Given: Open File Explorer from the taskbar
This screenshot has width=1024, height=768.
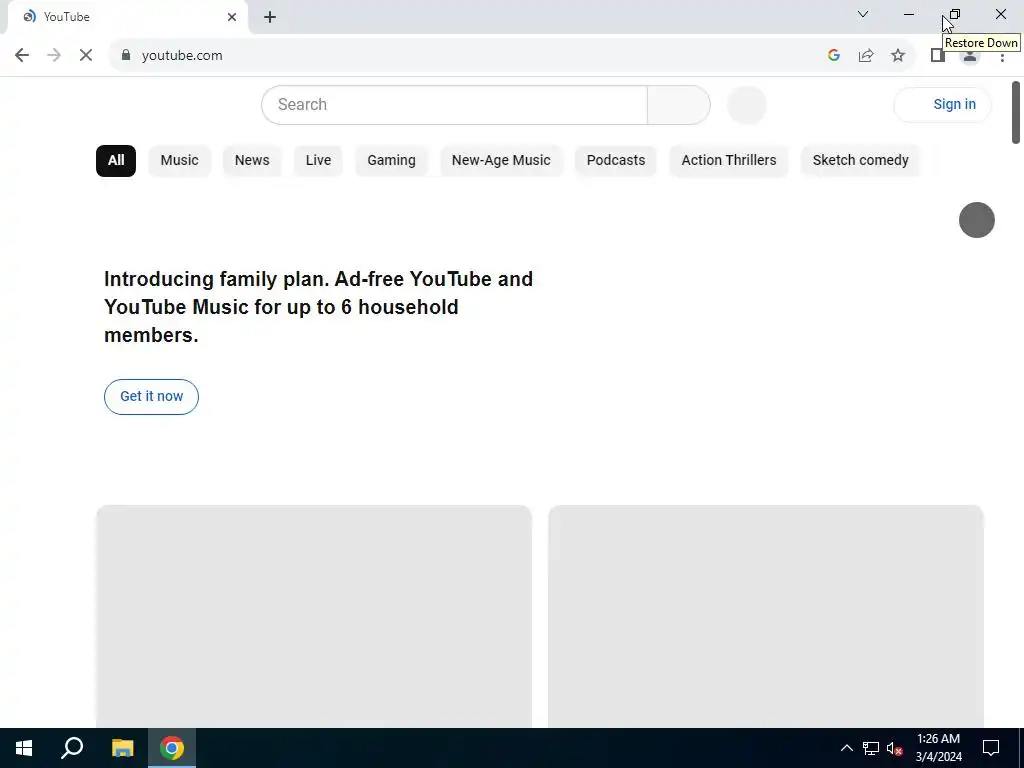Looking at the screenshot, I should (x=122, y=748).
